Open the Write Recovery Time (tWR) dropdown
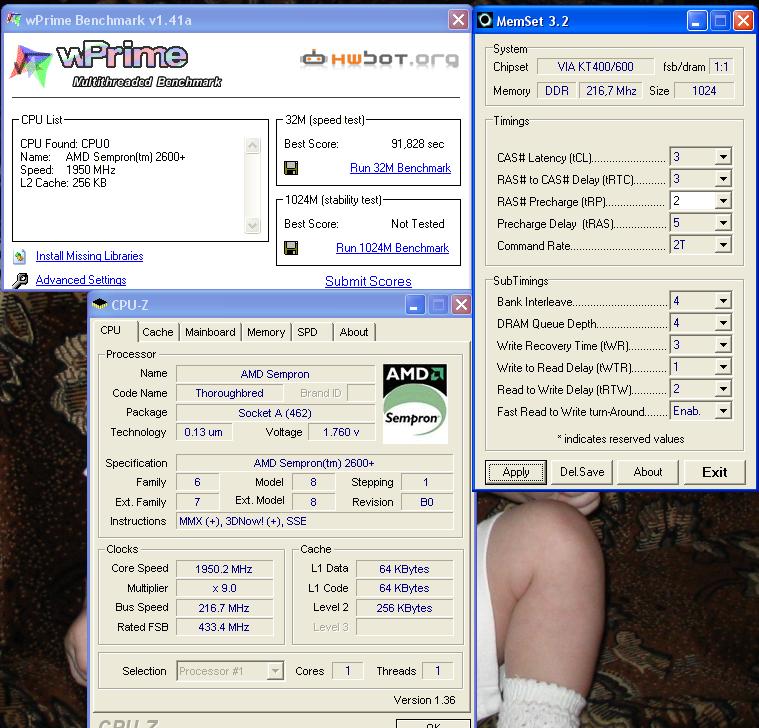759x728 pixels. click(x=723, y=345)
